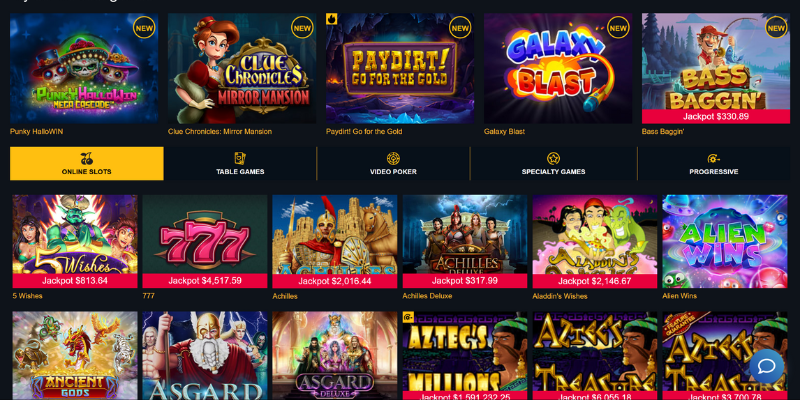Click the progressive icon above Progressive
The image size is (800, 400).
(x=713, y=159)
